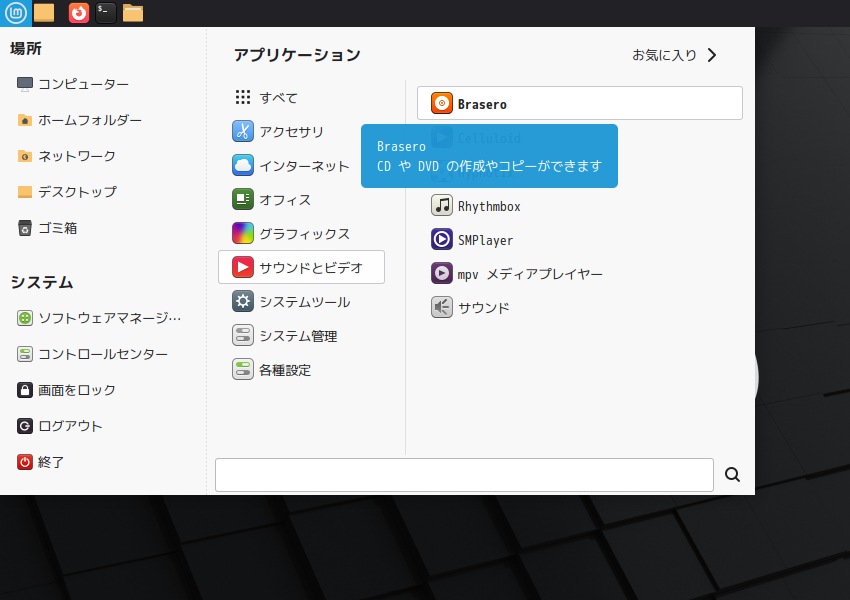Click the 各種設定 preferences icon

243,370
